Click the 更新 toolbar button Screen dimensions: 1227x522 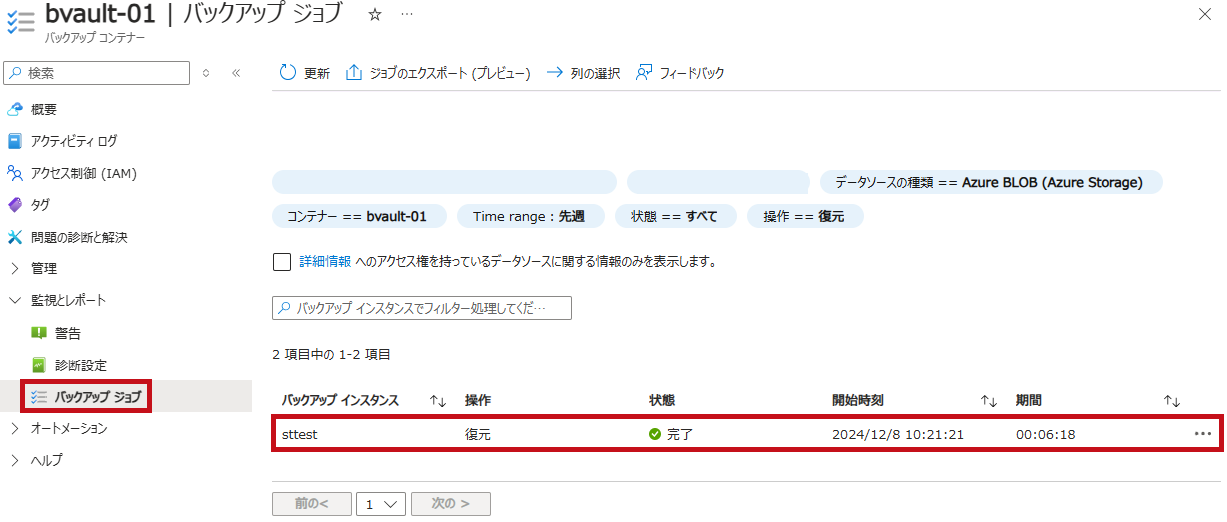[304, 73]
